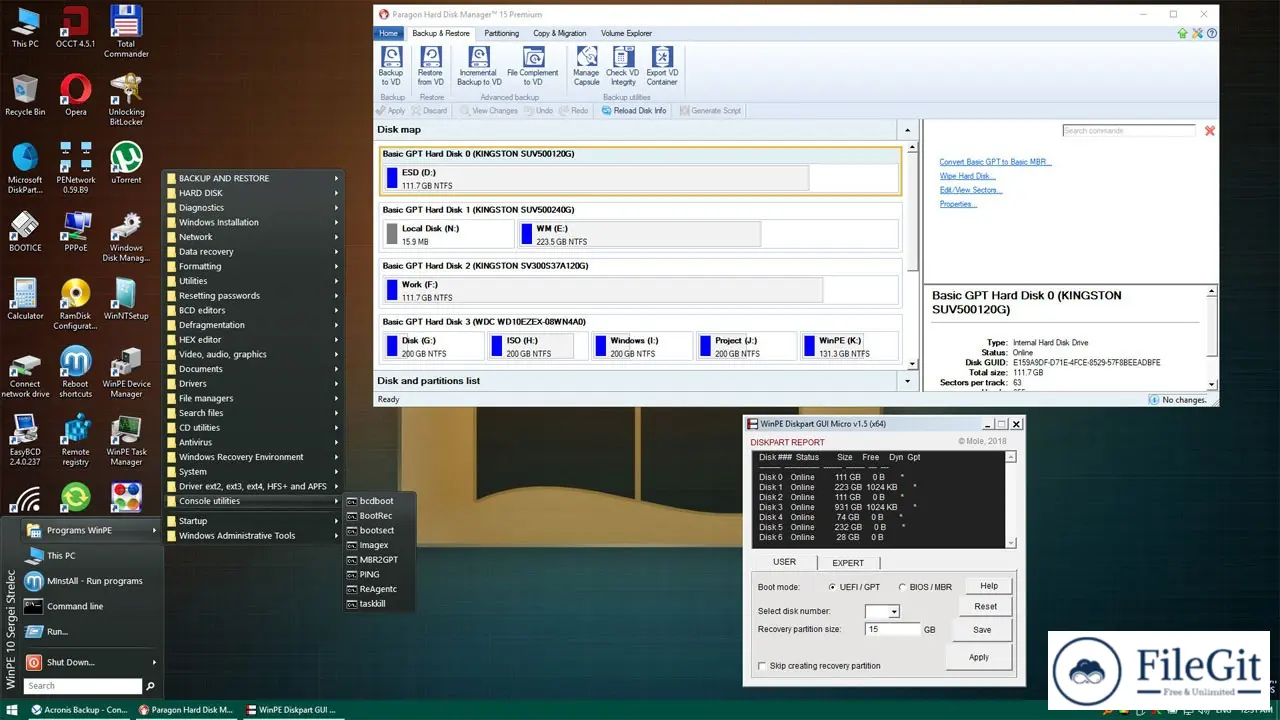Select Work (F:) partition block
This screenshot has width=1280, height=720.
(x=603, y=291)
